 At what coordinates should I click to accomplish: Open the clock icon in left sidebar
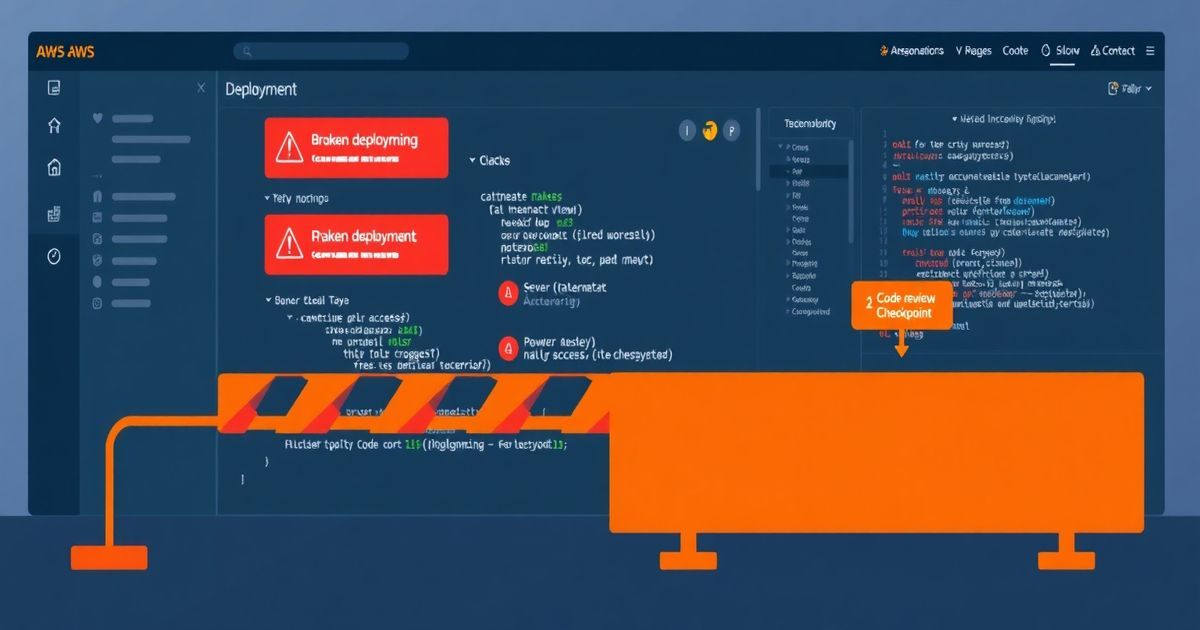click(x=54, y=257)
